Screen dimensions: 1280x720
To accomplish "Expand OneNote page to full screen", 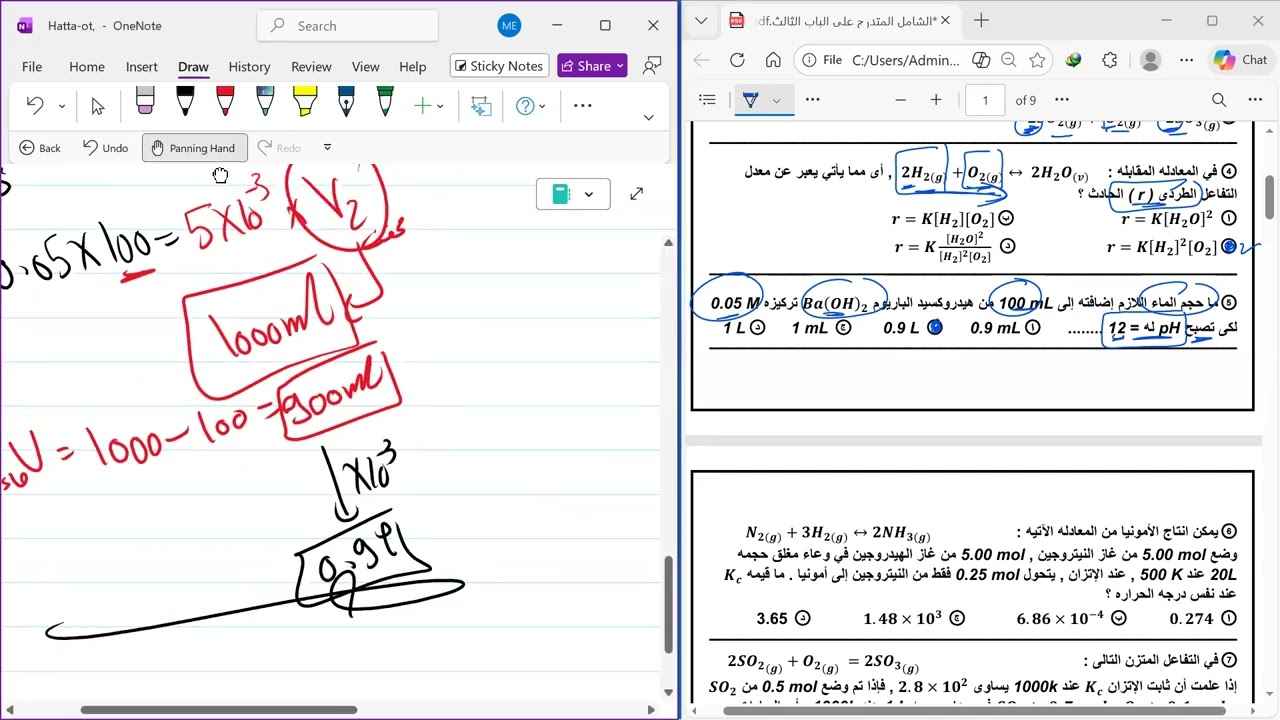I will pyautogui.click(x=636, y=194).
